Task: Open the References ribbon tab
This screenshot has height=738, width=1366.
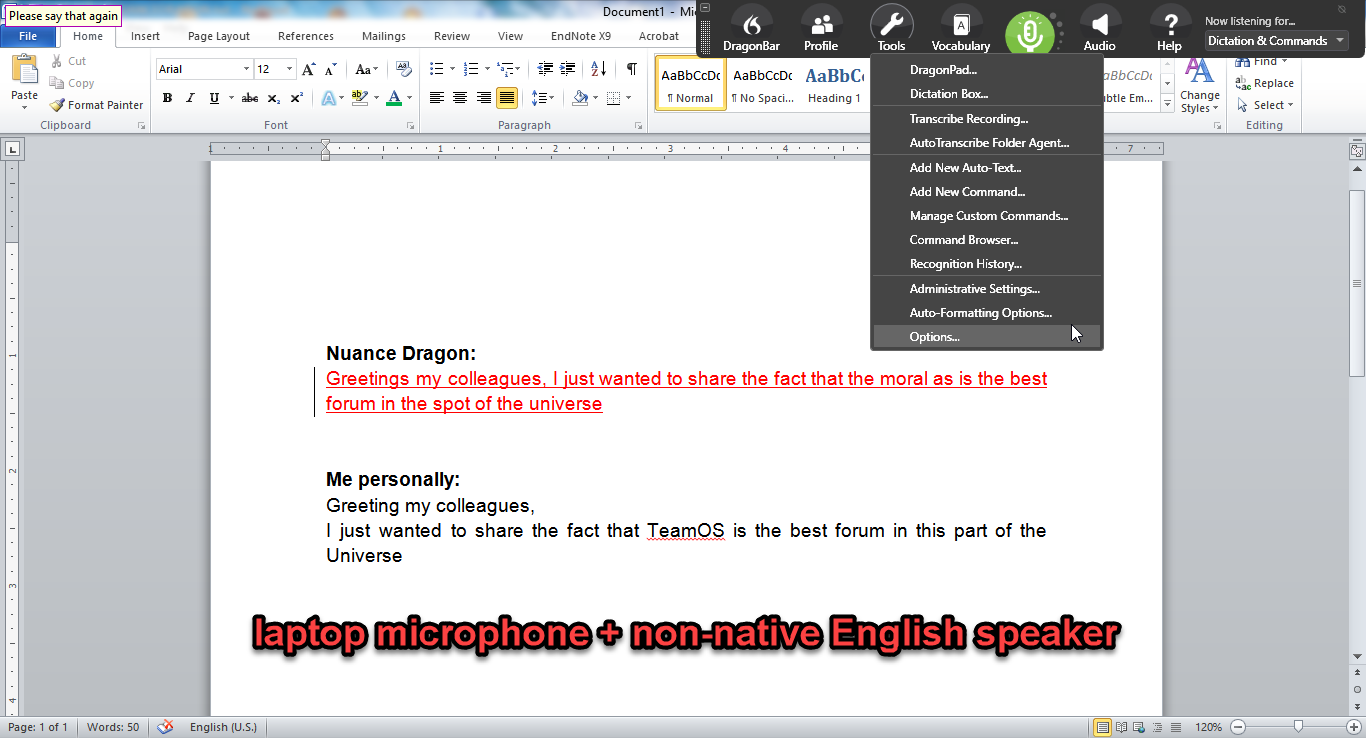Action: 306,36
